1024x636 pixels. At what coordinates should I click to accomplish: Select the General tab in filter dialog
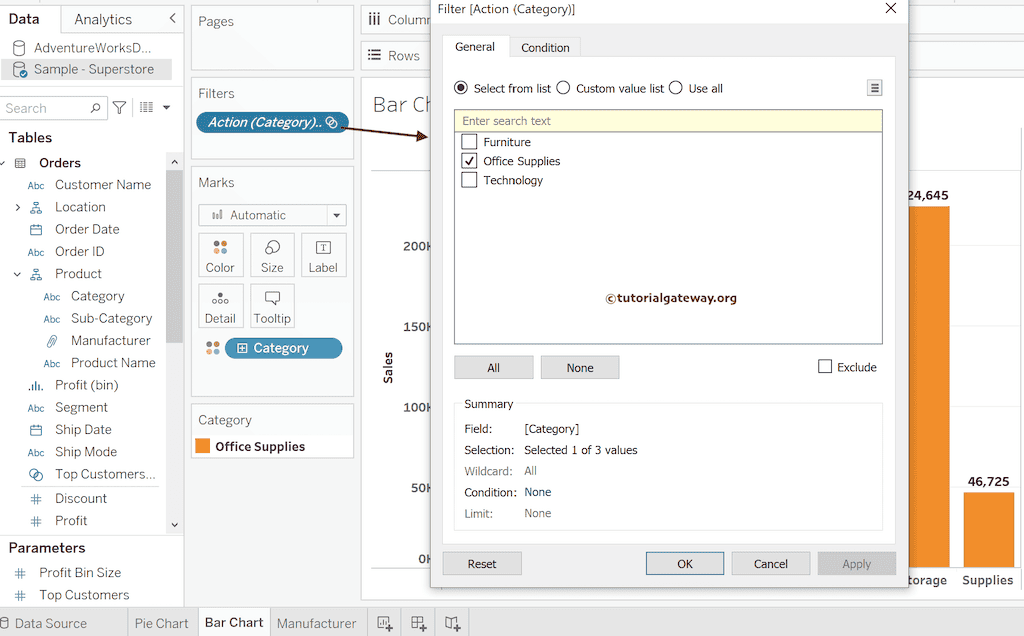[x=475, y=47]
